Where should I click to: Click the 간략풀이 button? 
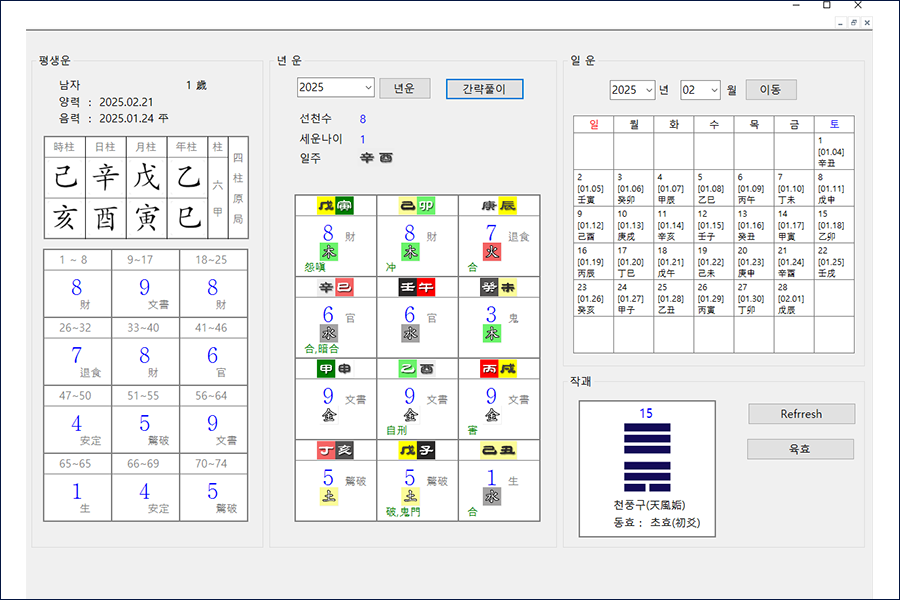[484, 88]
